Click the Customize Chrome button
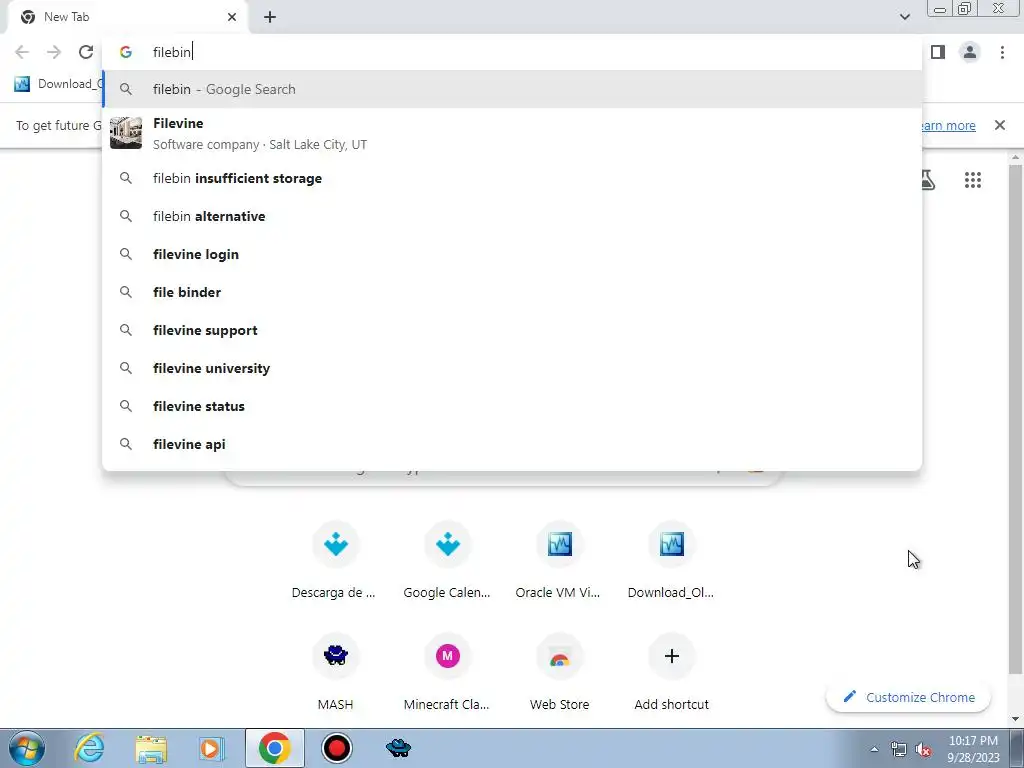 pyautogui.click(x=908, y=697)
